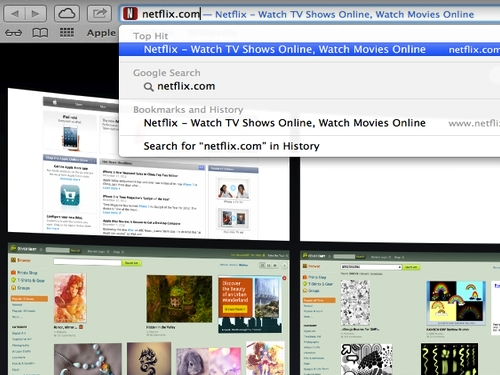Select the Top Hit Netflix suggestion
This screenshot has height=375, width=500.
(x=309, y=49)
